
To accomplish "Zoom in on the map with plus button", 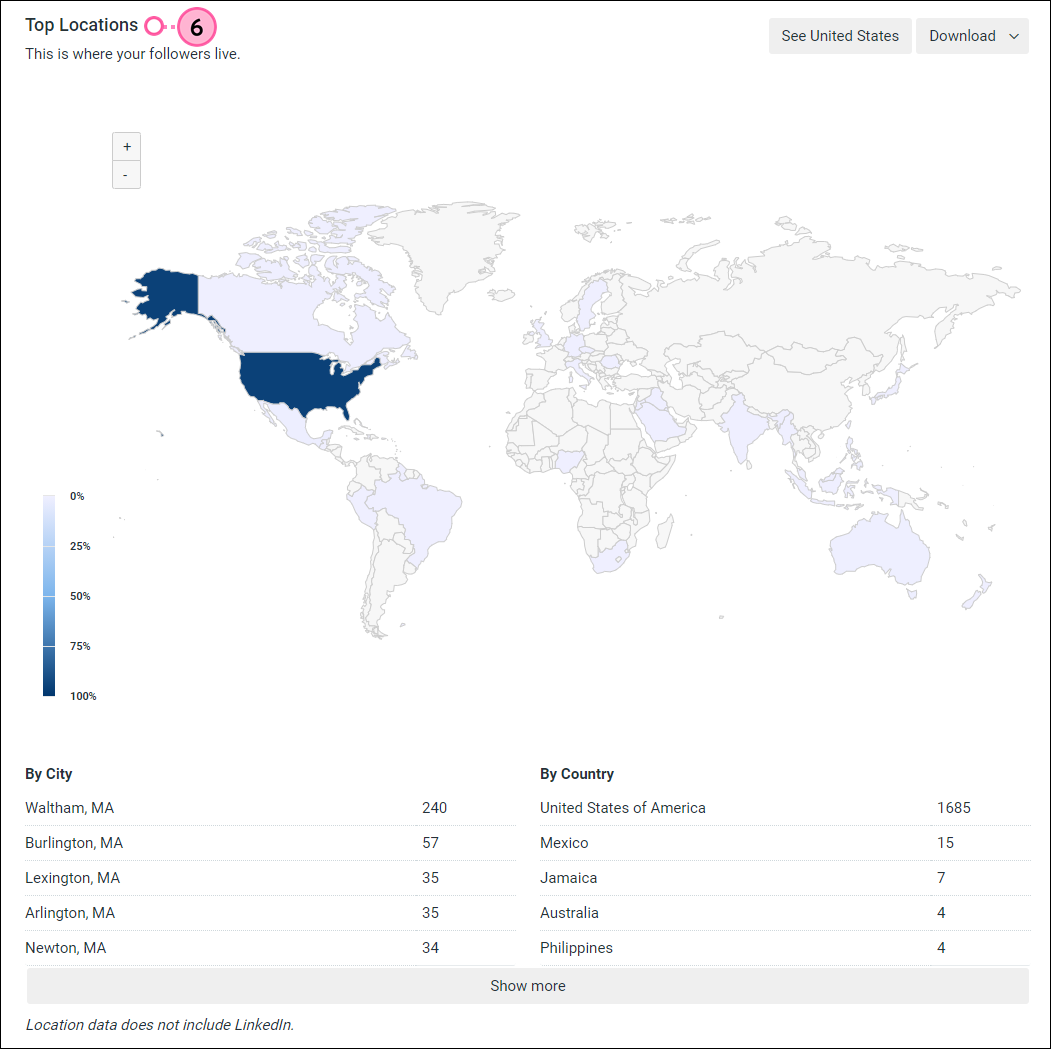I will point(127,147).
